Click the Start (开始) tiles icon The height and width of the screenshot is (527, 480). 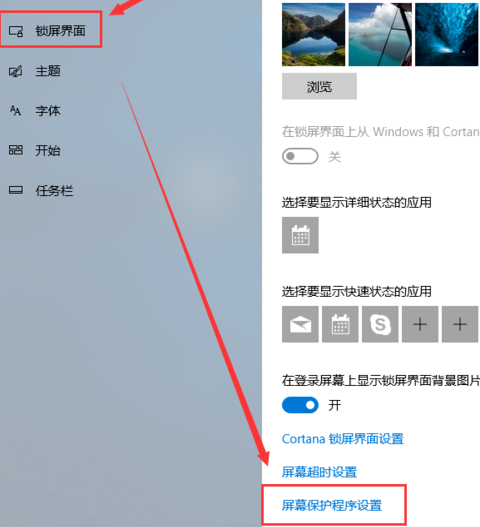click(x=15, y=150)
